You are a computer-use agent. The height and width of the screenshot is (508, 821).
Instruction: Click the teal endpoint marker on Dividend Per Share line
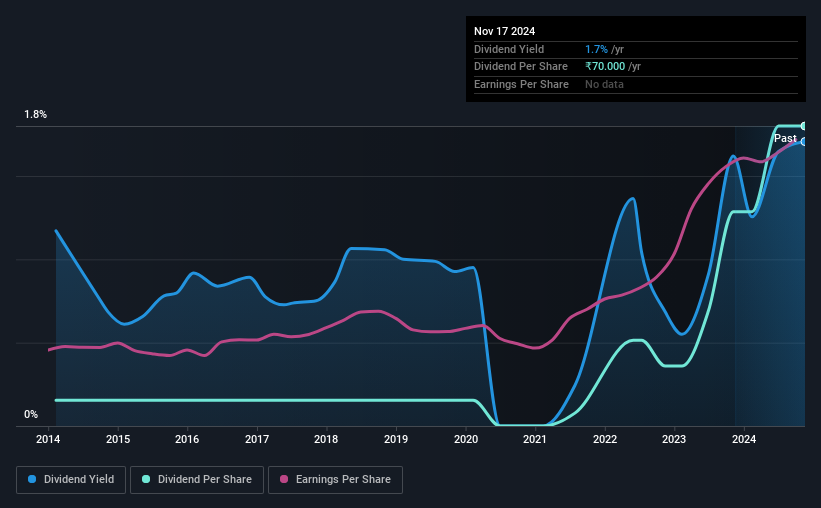coord(803,126)
